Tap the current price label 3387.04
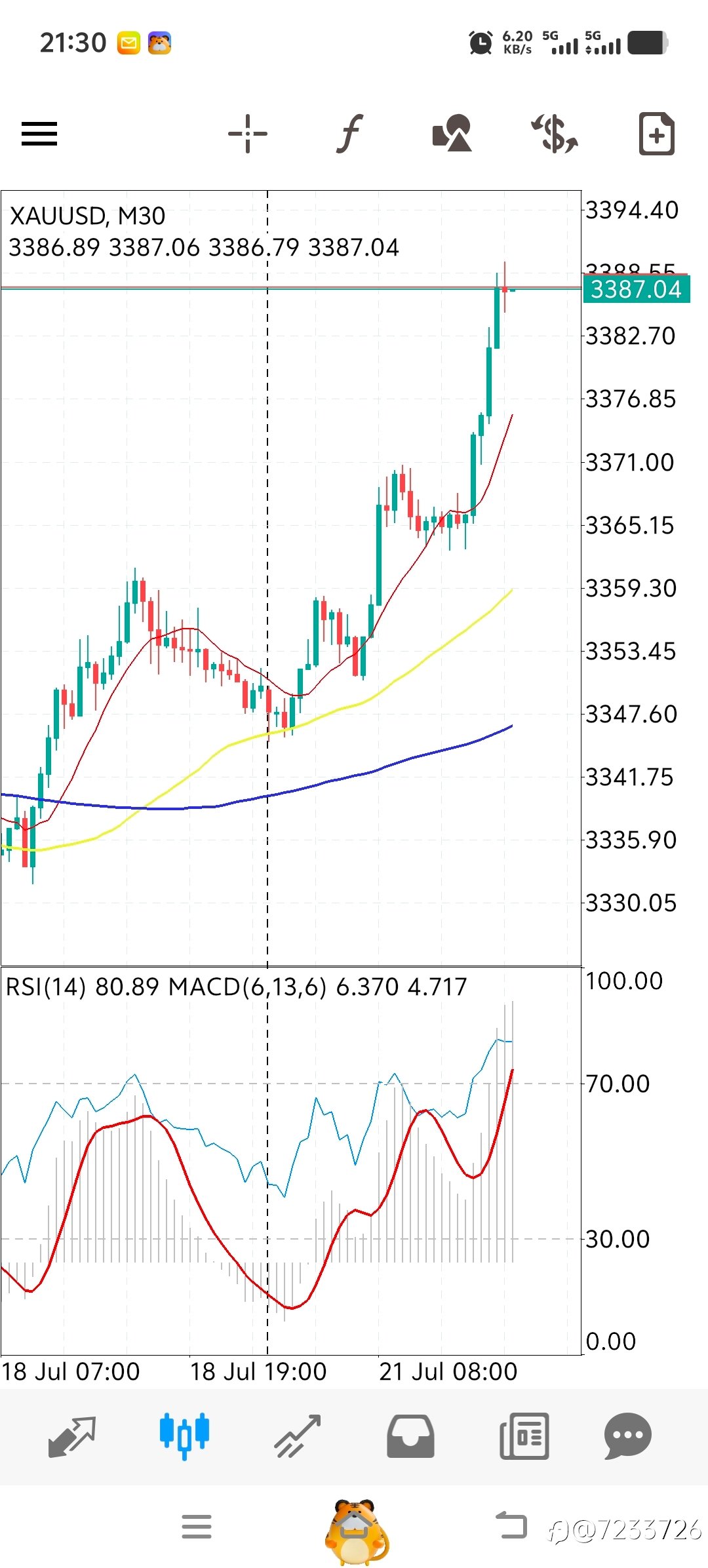 click(x=636, y=289)
